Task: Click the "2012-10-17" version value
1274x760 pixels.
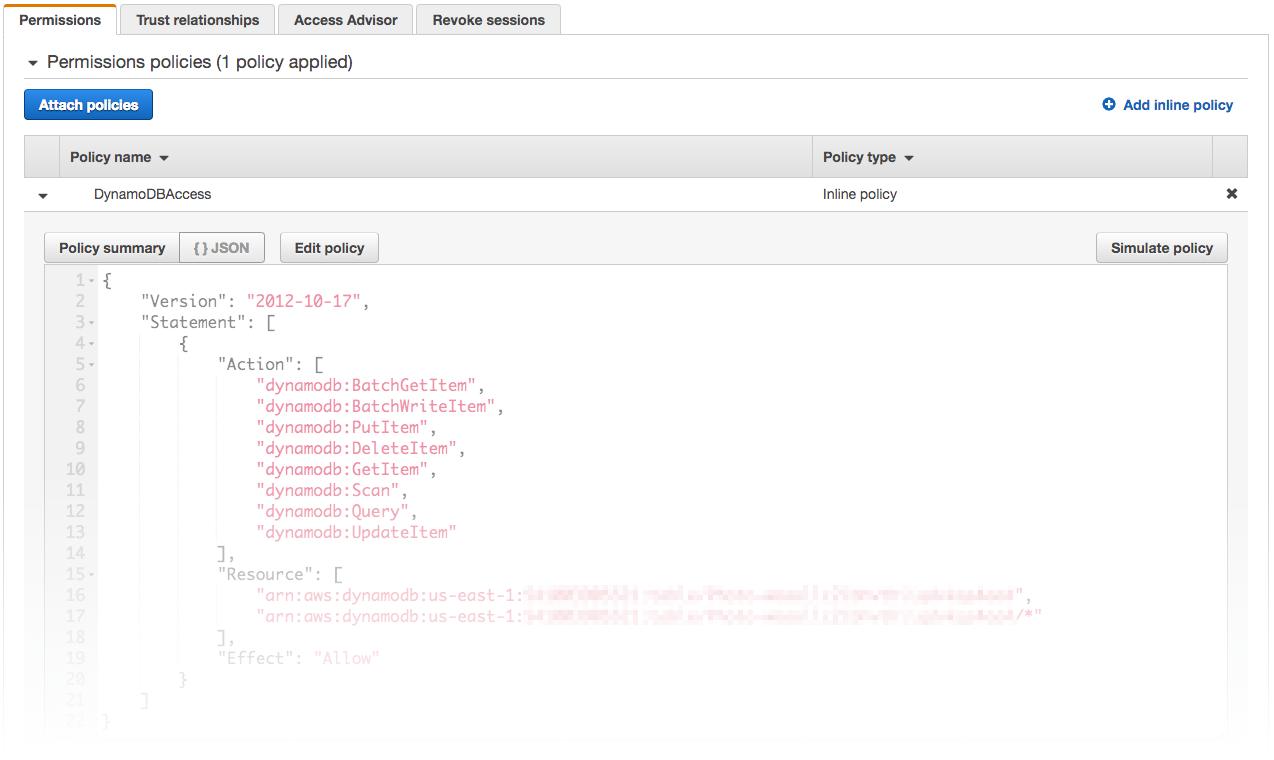Action: [x=303, y=301]
